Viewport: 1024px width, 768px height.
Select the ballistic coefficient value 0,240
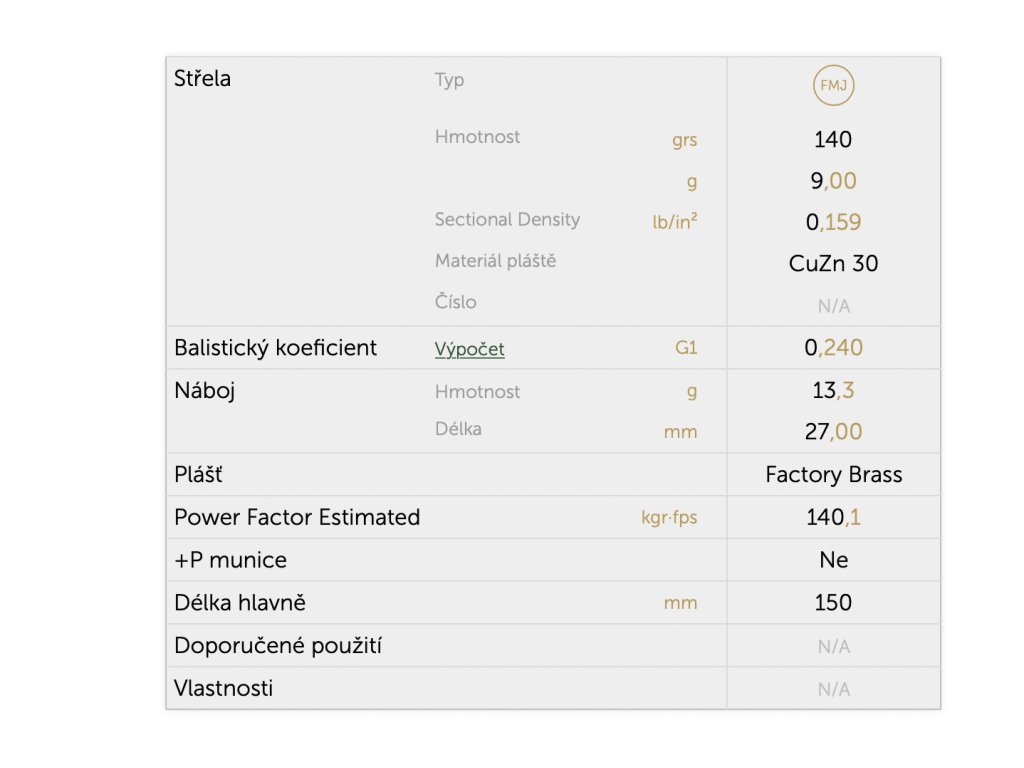click(833, 347)
